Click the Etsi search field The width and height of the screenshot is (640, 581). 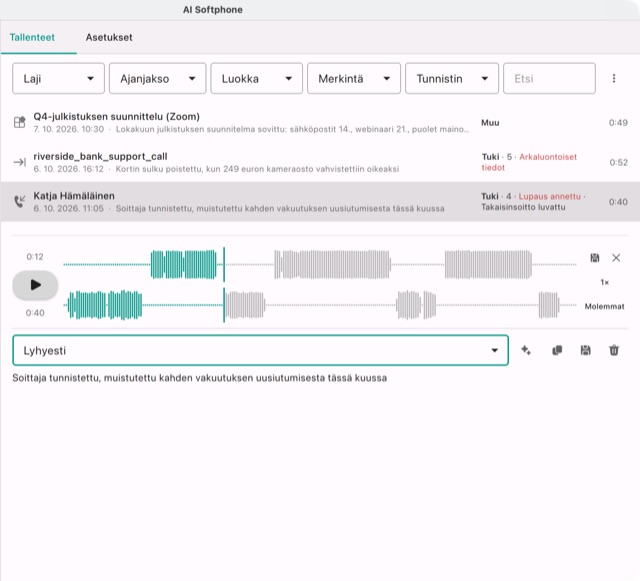[549, 78]
